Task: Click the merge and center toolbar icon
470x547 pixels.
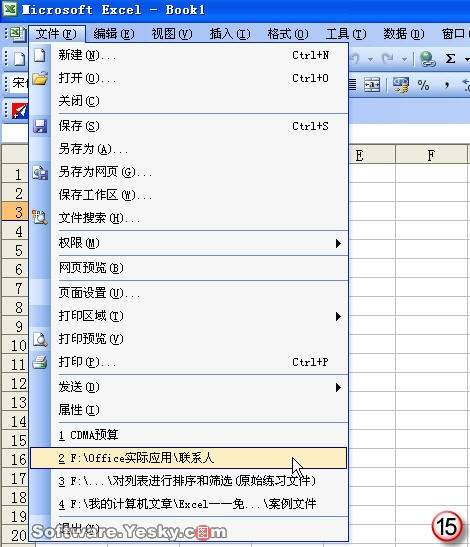Action: click(372, 85)
